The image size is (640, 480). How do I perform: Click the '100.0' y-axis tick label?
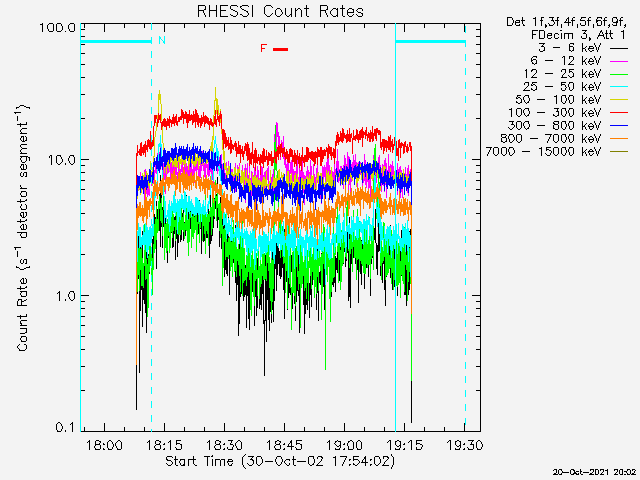coord(58,28)
